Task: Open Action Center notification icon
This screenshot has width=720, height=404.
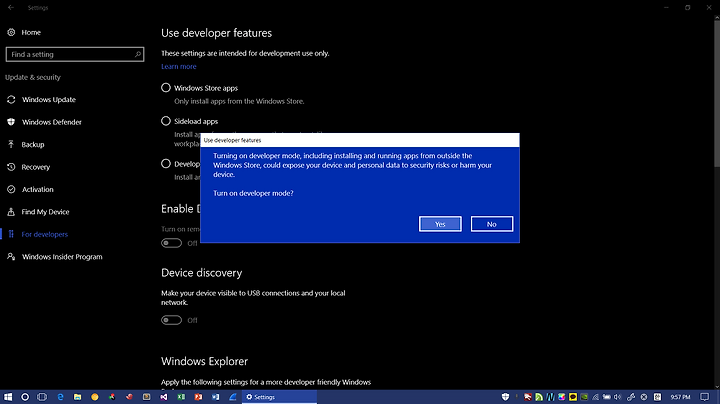Action: click(x=704, y=397)
